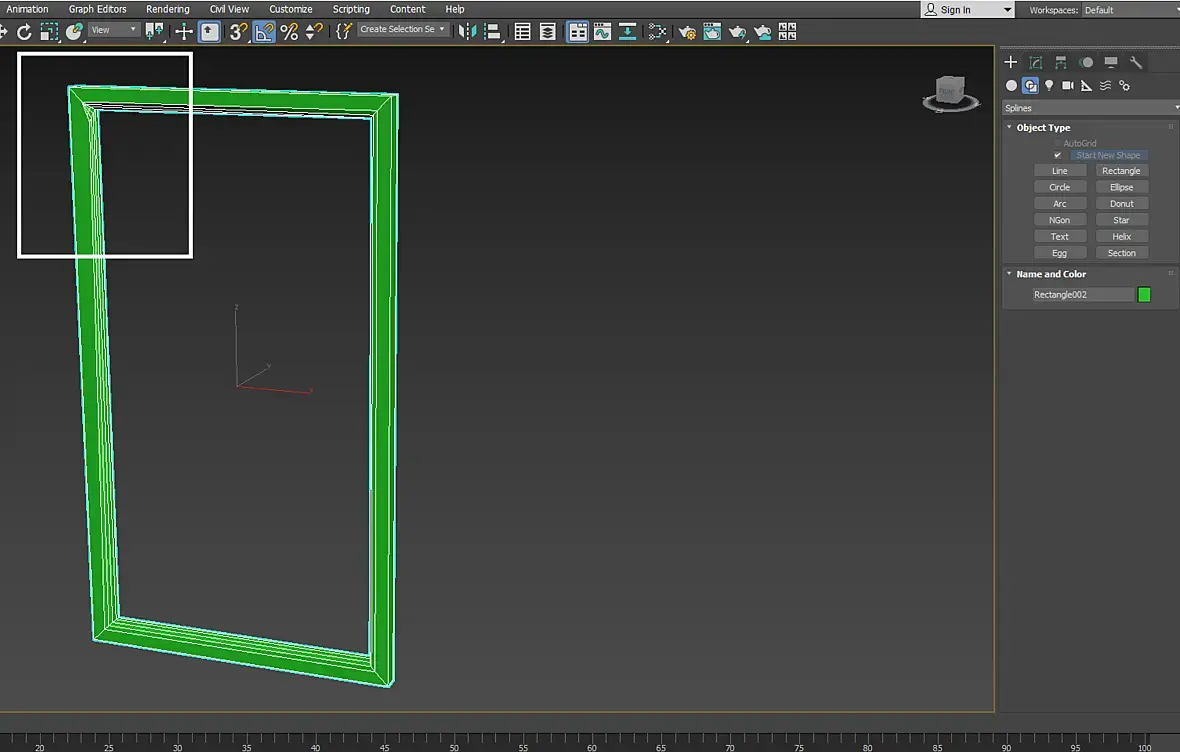Switch to the Modify command panel tab
This screenshot has width=1180, height=752.
(x=1036, y=62)
